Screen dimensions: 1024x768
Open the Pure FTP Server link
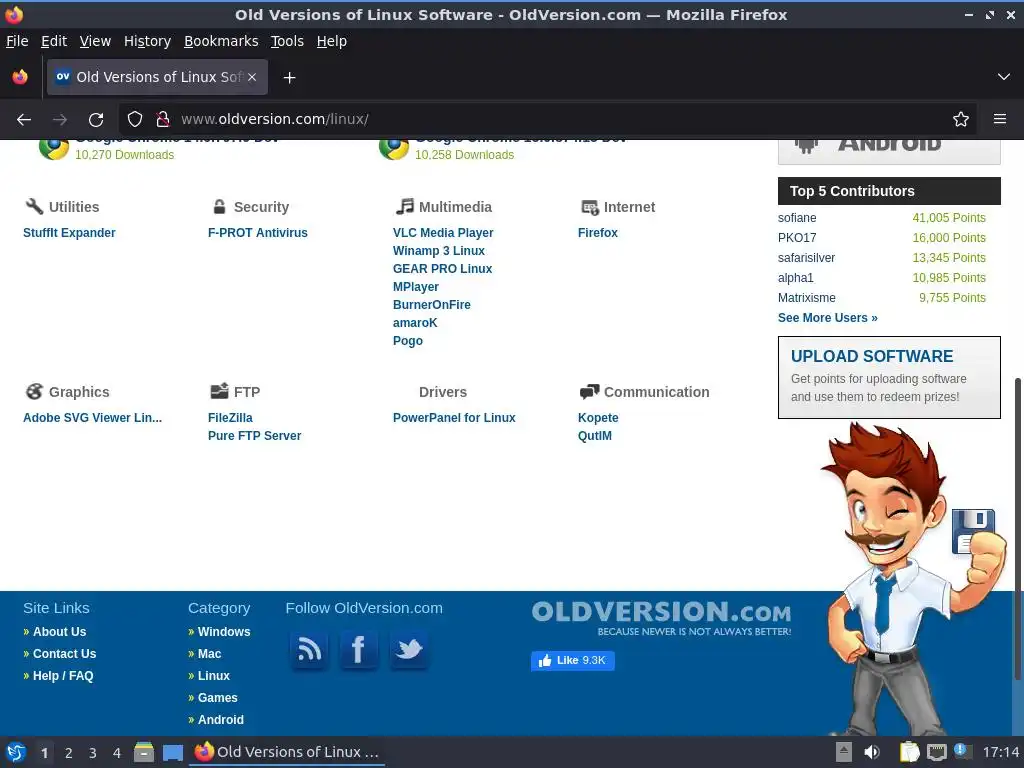click(254, 436)
